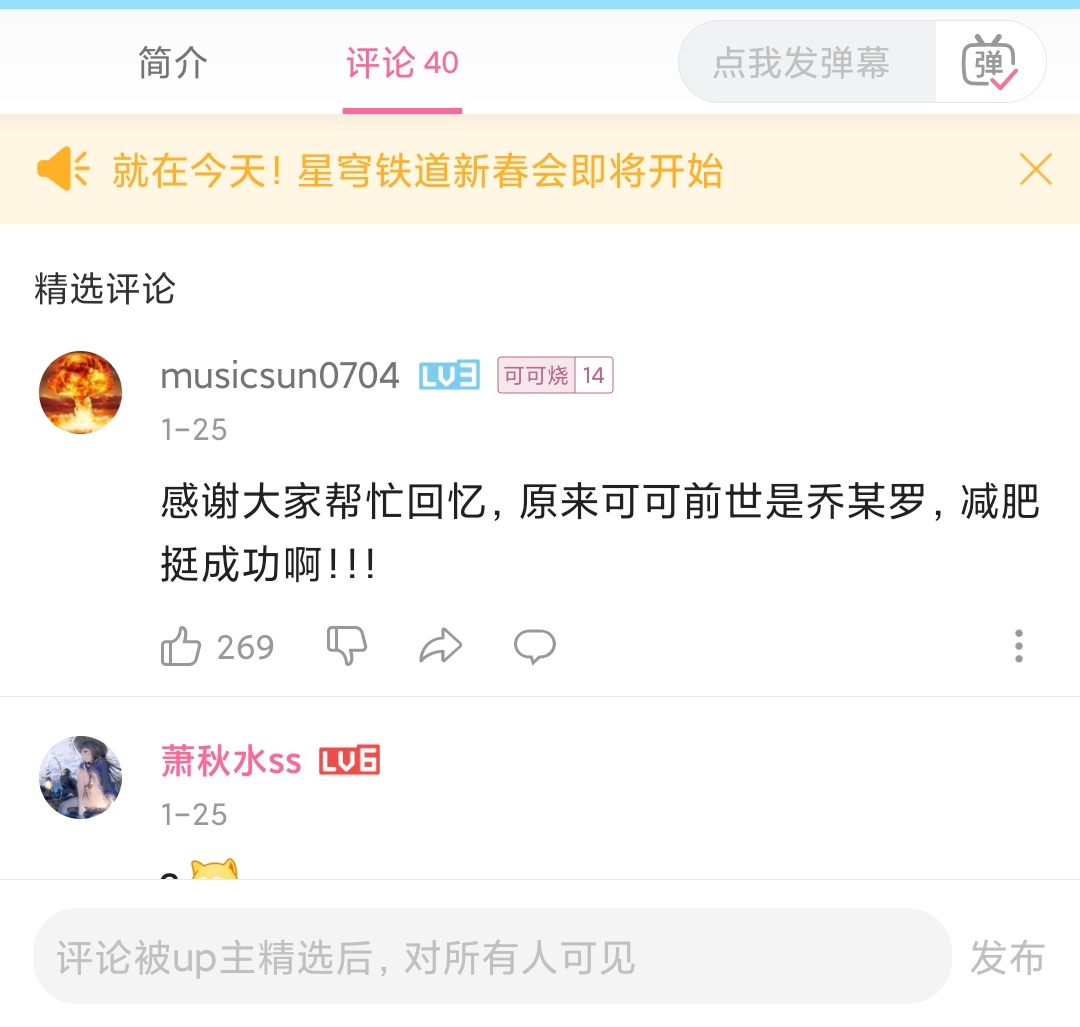Like musicsun0704's comment with thumbs up
This screenshot has height=1027, width=1080.
[181, 646]
